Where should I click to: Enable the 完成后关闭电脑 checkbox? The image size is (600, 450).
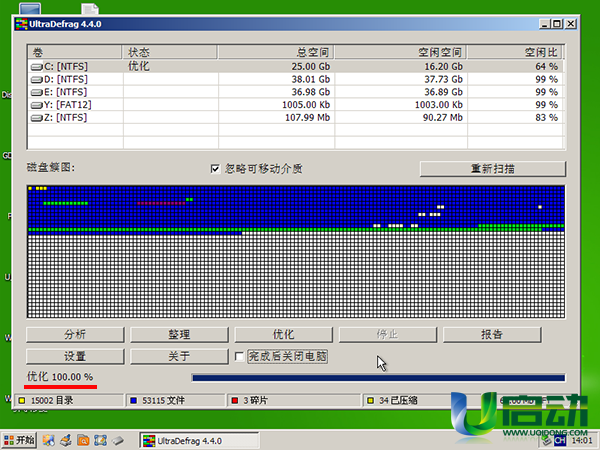[x=240, y=357]
